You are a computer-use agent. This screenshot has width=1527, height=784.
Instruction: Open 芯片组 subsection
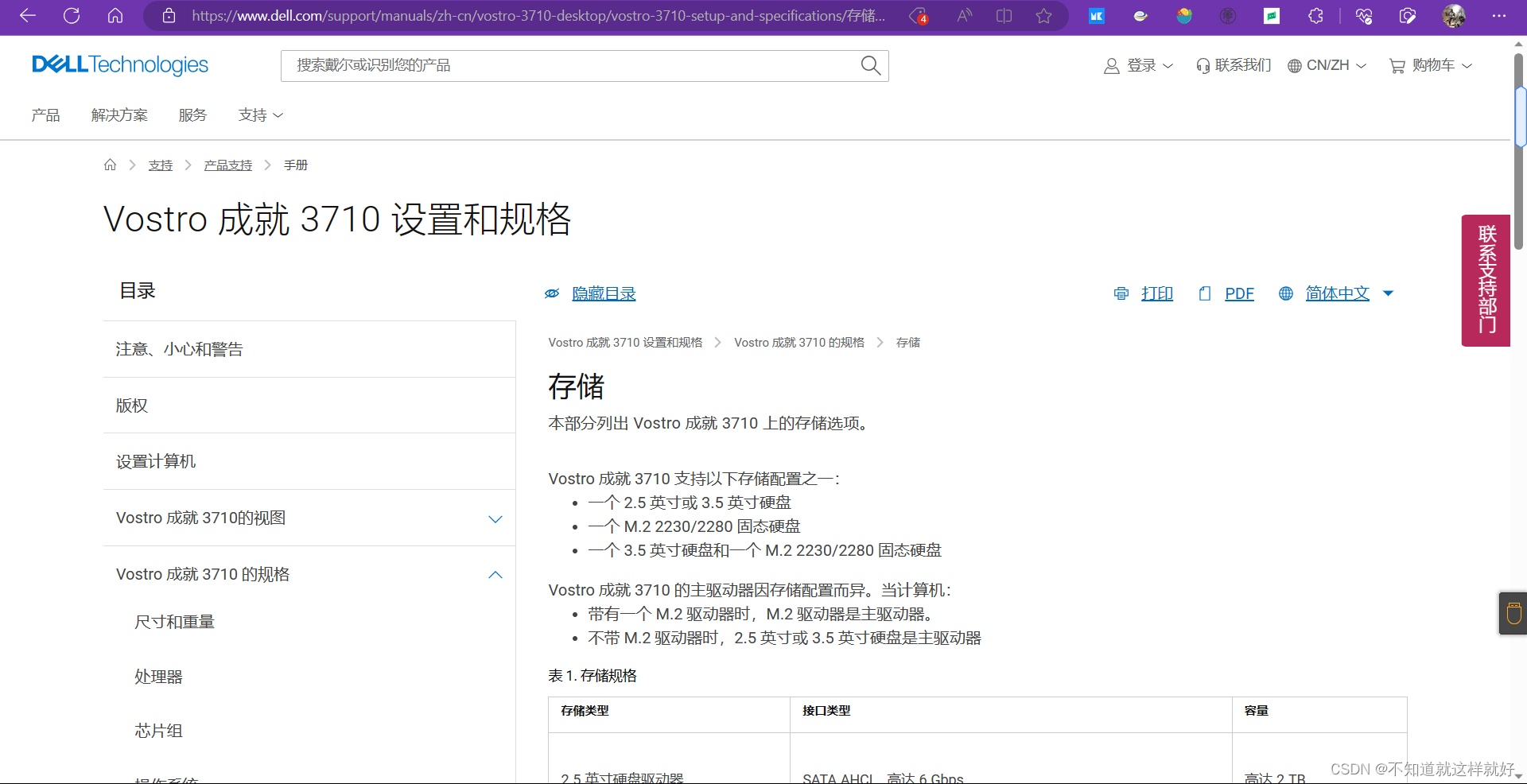click(x=159, y=731)
